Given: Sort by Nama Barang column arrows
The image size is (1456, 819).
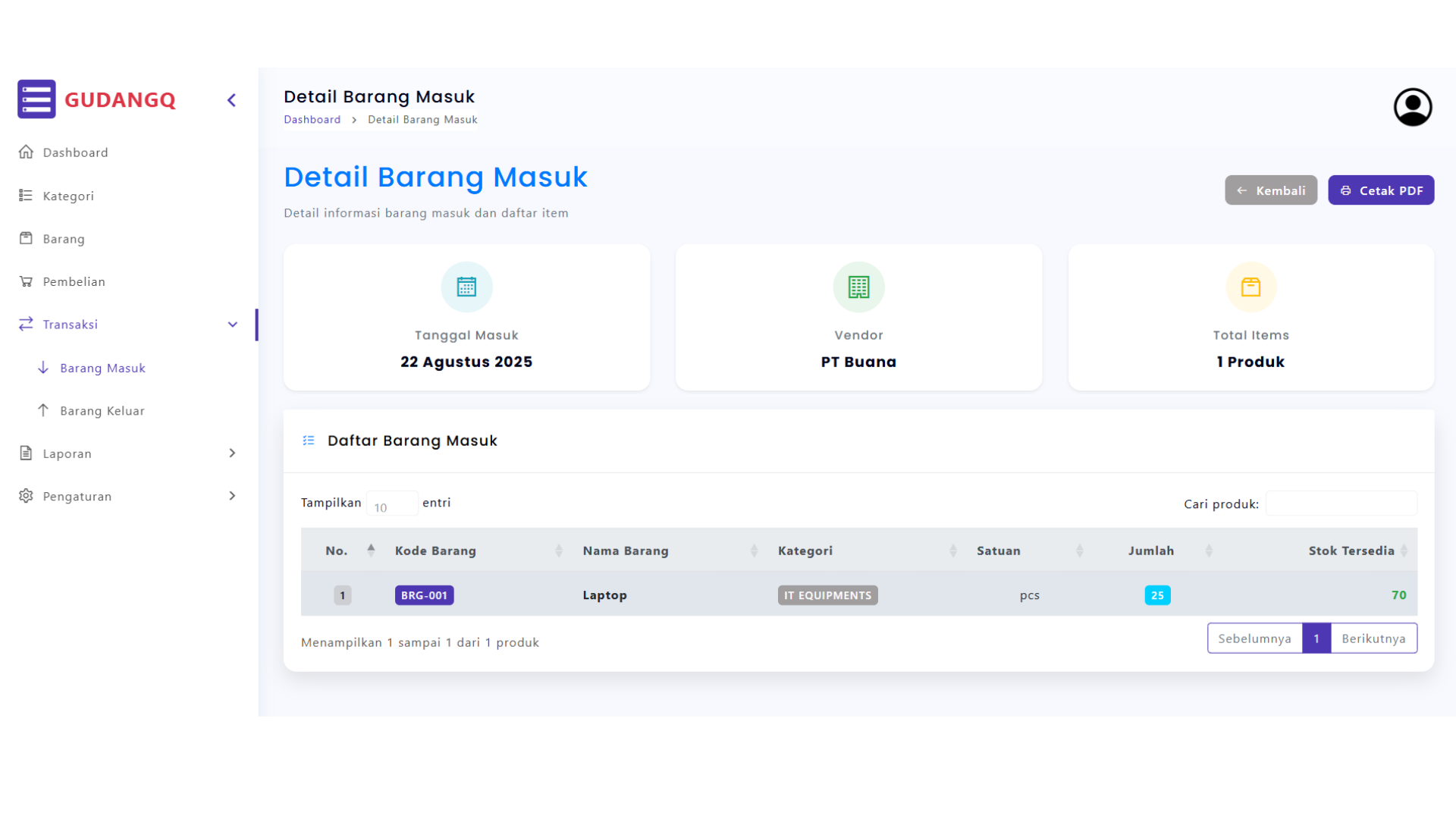Looking at the screenshot, I should 754,551.
